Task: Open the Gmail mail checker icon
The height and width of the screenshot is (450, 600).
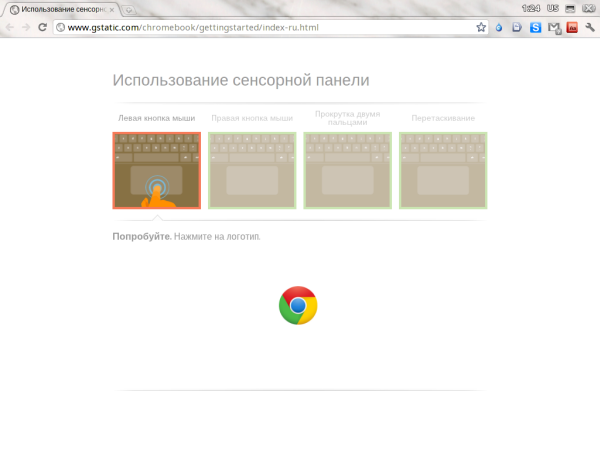Action: [554, 28]
